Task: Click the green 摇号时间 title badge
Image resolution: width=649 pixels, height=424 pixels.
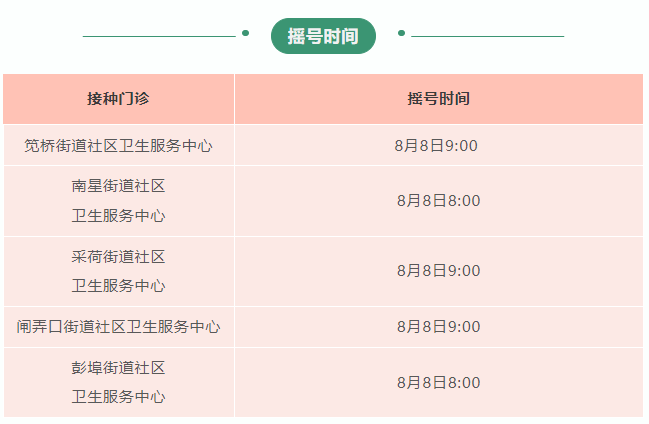Action: pos(323,36)
